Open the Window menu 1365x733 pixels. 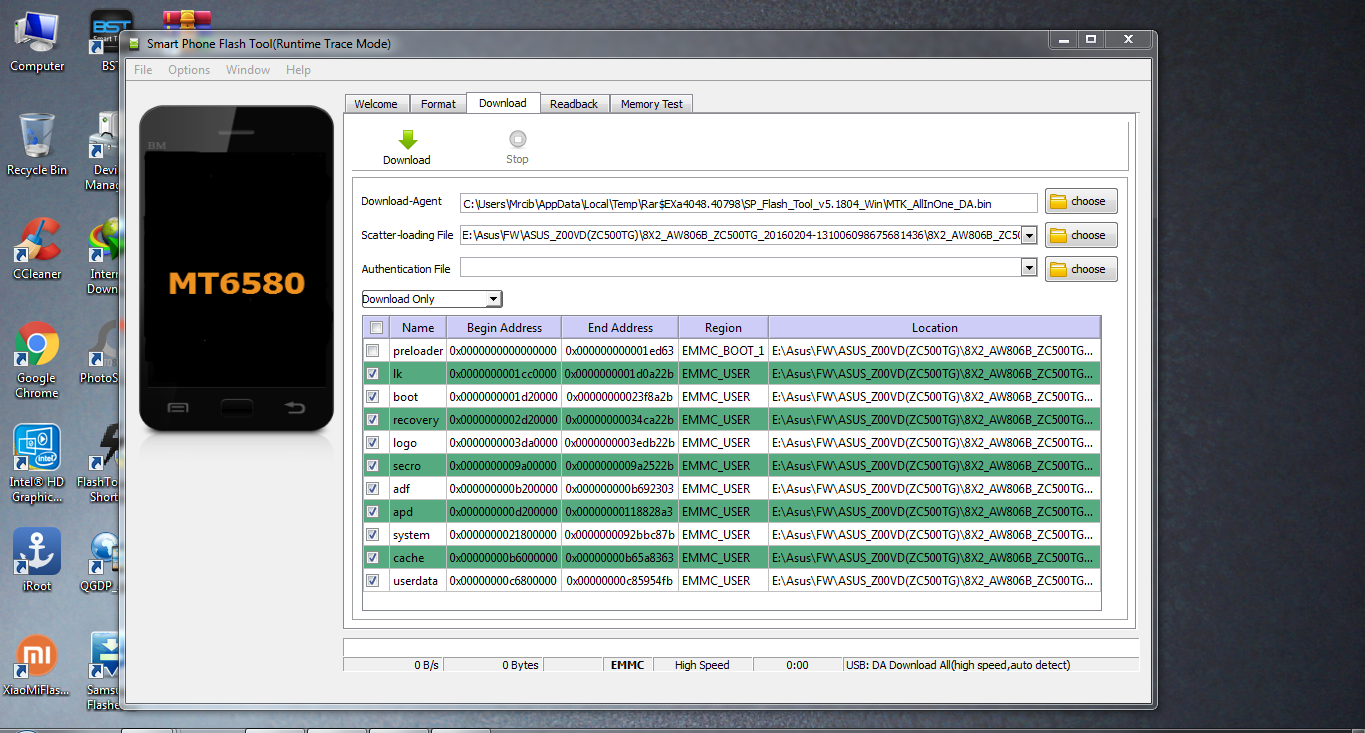point(248,70)
